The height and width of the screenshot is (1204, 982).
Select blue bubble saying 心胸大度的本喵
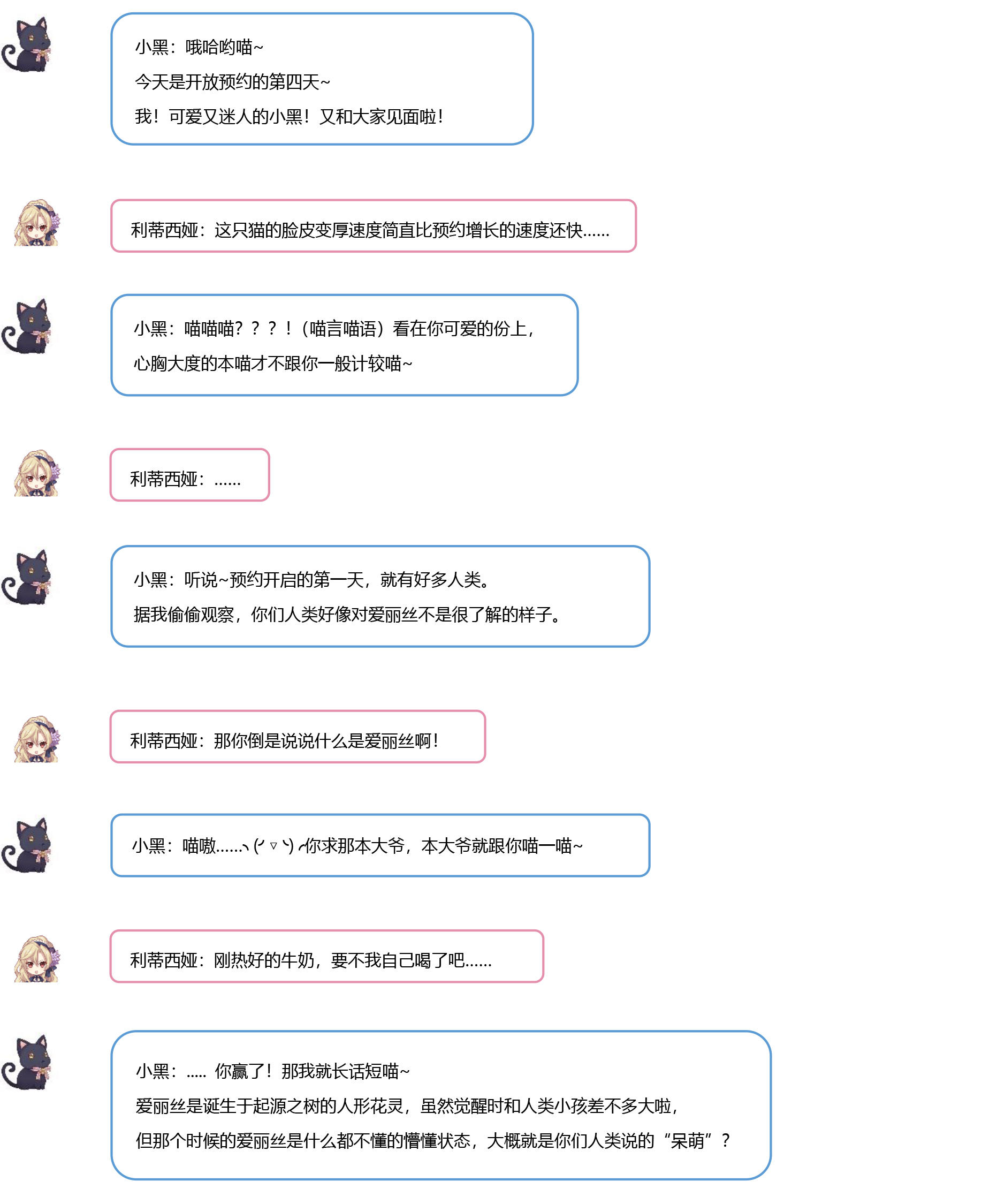(x=345, y=345)
